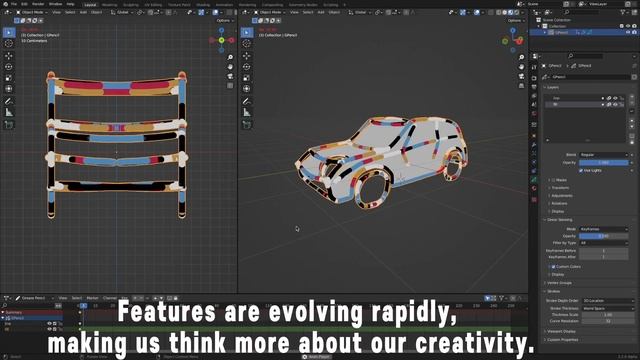The width and height of the screenshot is (640, 360).
Task: Toggle the Masks panel checkbox
Action: (554, 180)
